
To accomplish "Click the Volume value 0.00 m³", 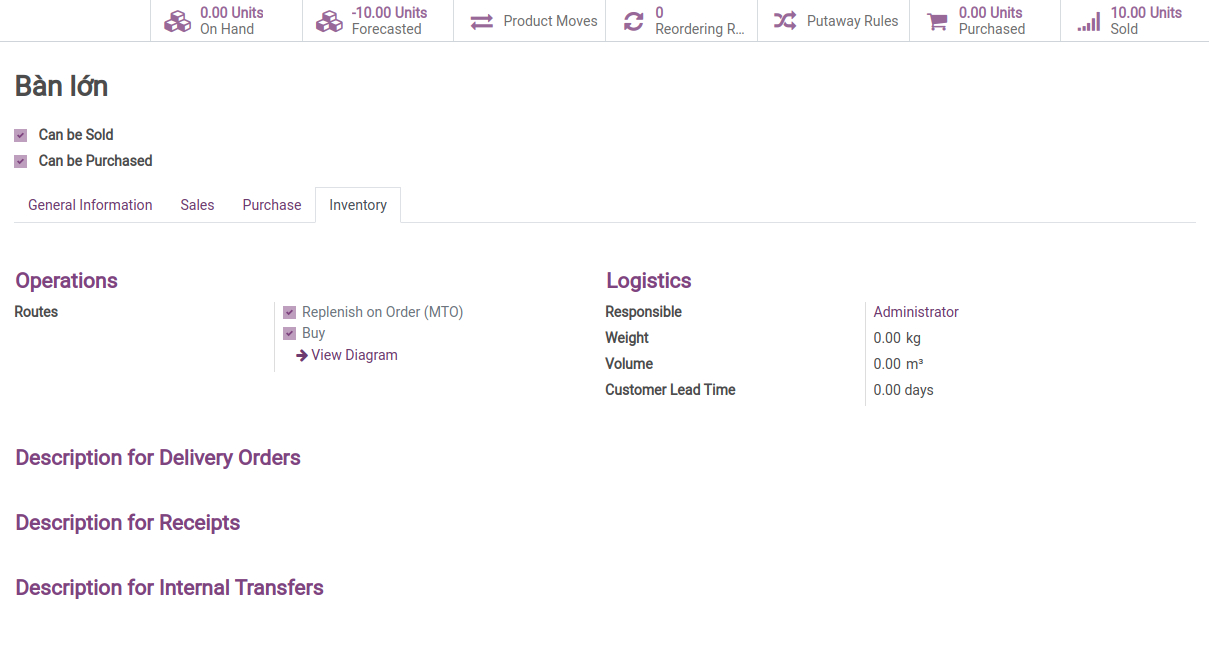I will [x=898, y=364].
